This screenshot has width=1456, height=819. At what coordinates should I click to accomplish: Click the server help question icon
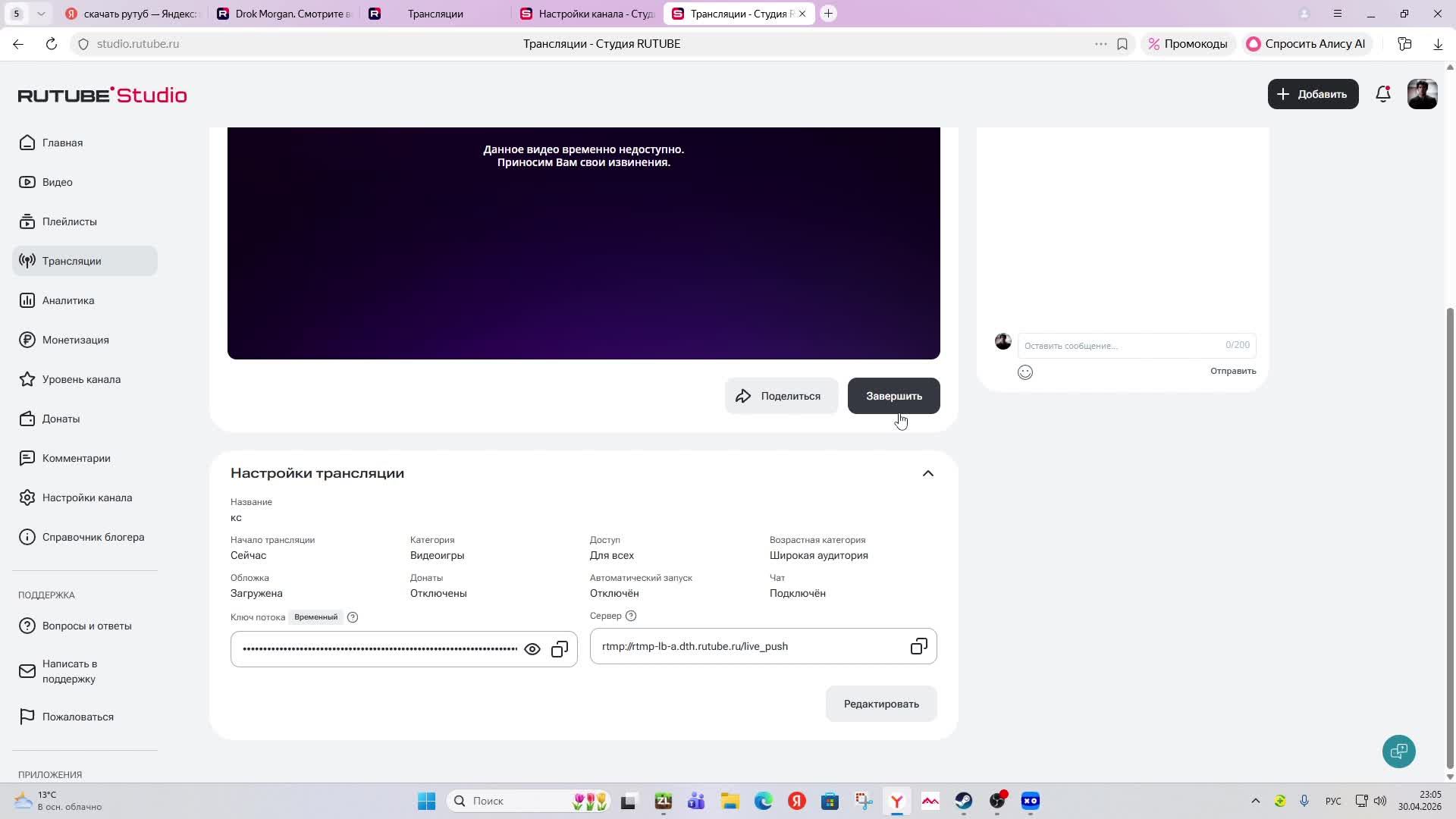pos(631,616)
